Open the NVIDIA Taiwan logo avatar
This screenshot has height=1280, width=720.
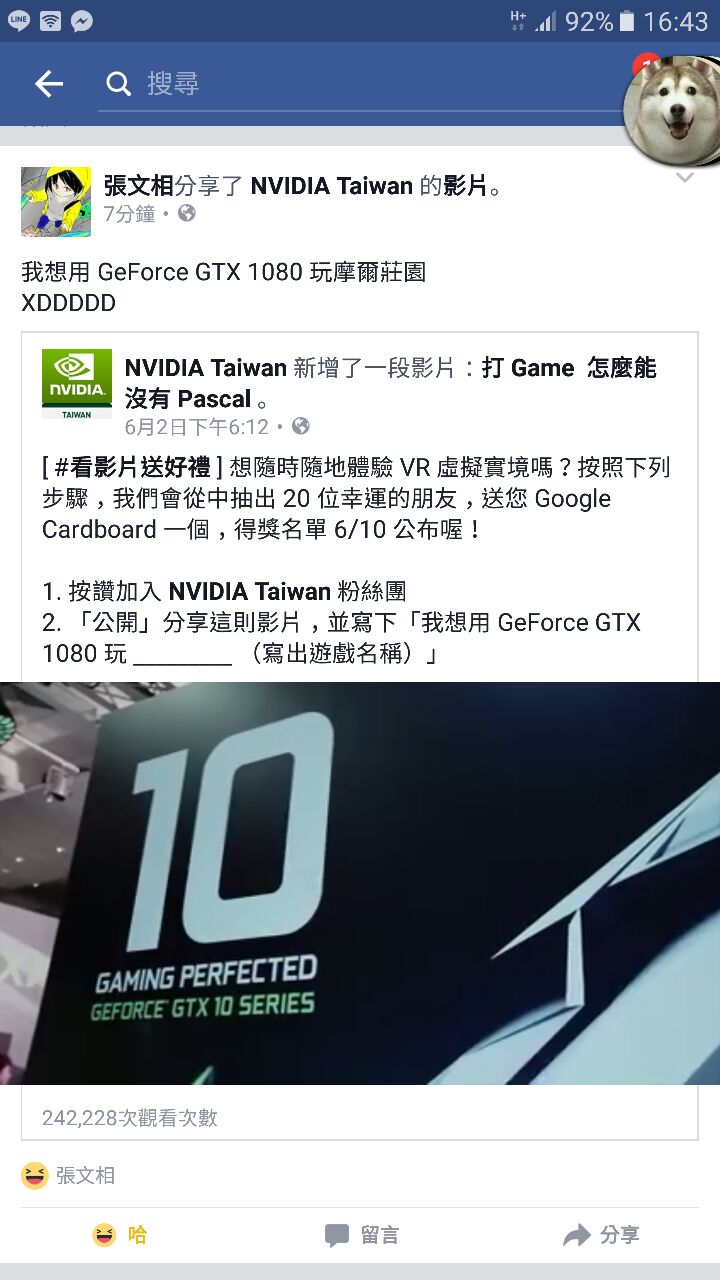[x=77, y=384]
